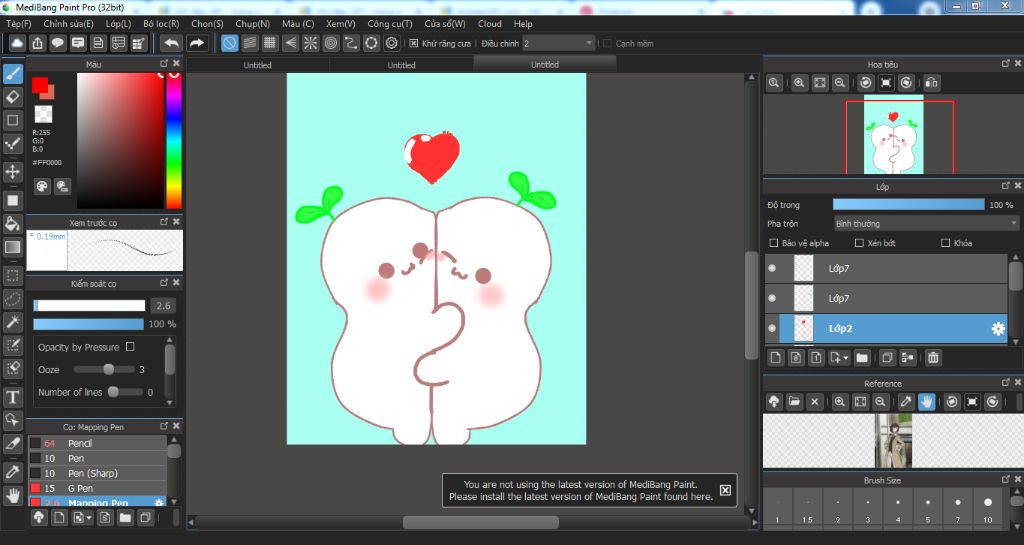Check the Khóa layer option
1024x545 pixels.
pos(945,243)
